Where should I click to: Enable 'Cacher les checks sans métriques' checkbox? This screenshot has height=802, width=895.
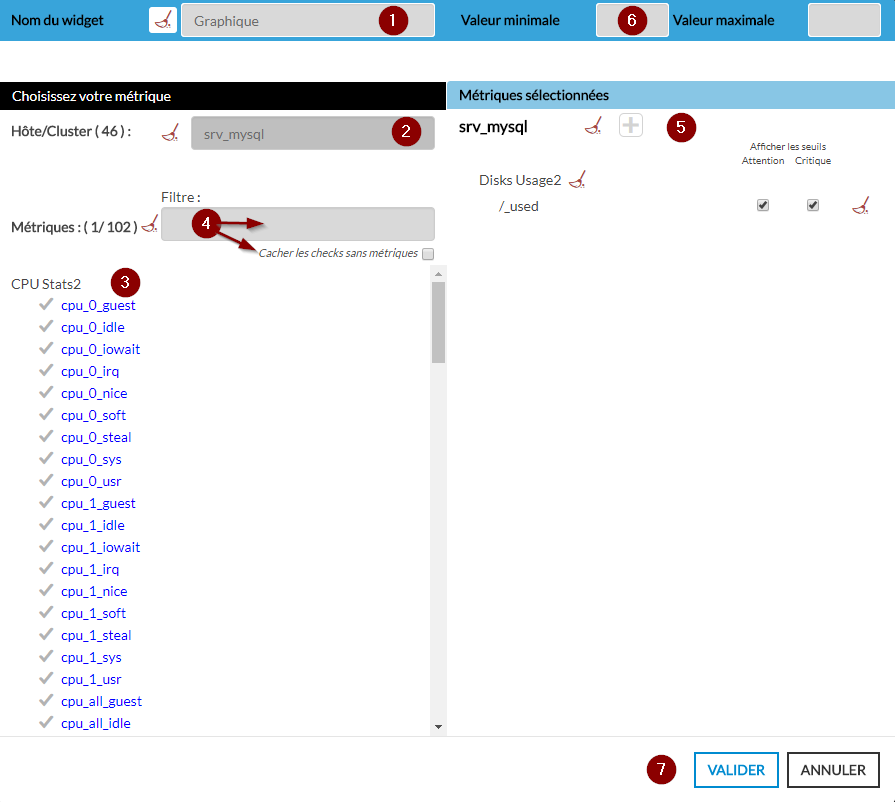pyautogui.click(x=428, y=254)
